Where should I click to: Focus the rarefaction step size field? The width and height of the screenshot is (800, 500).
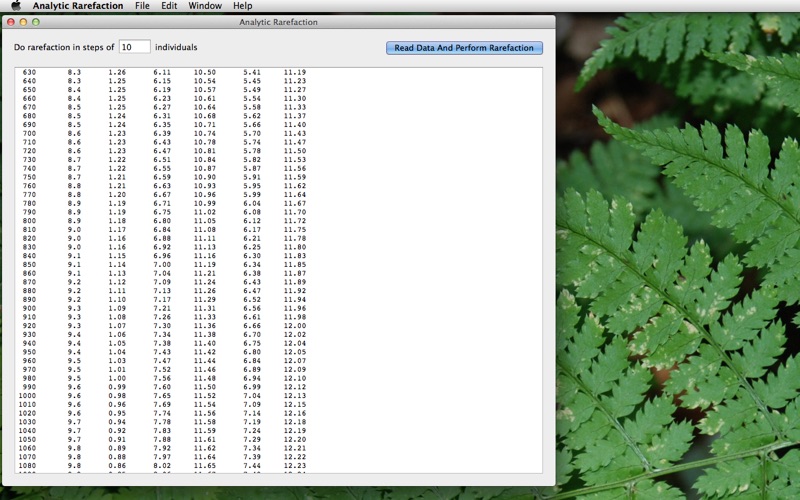(135, 47)
